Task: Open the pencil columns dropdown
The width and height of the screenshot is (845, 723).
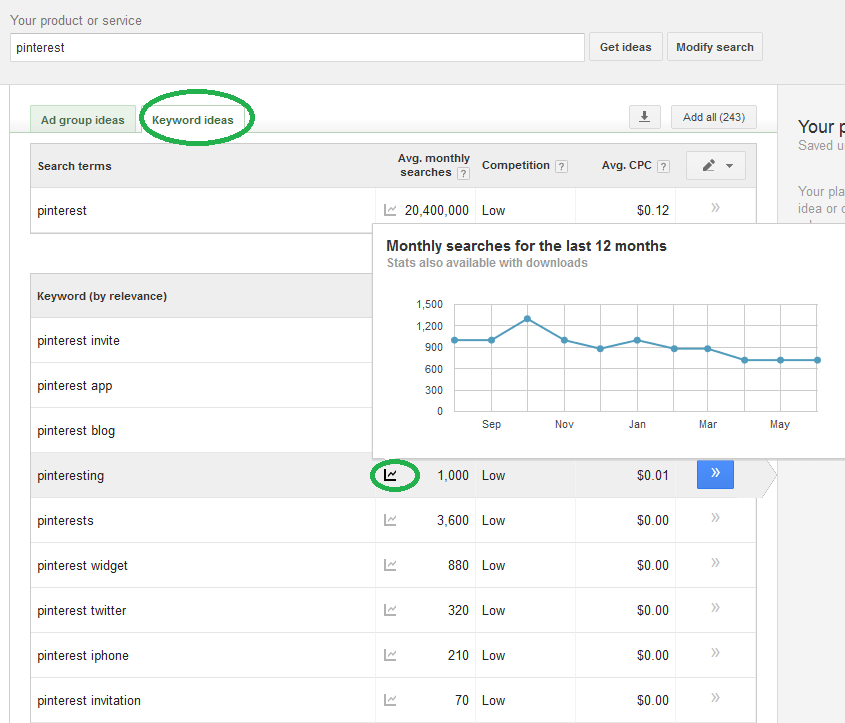Action: (716, 165)
